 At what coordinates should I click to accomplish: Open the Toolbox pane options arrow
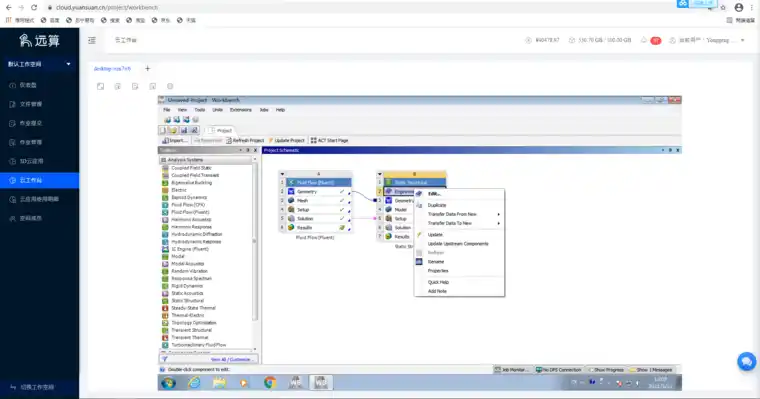240,150
